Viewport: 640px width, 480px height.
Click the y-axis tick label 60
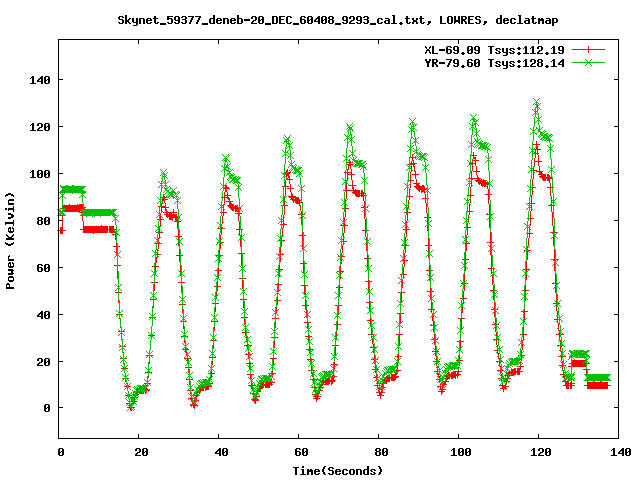[x=43, y=268]
